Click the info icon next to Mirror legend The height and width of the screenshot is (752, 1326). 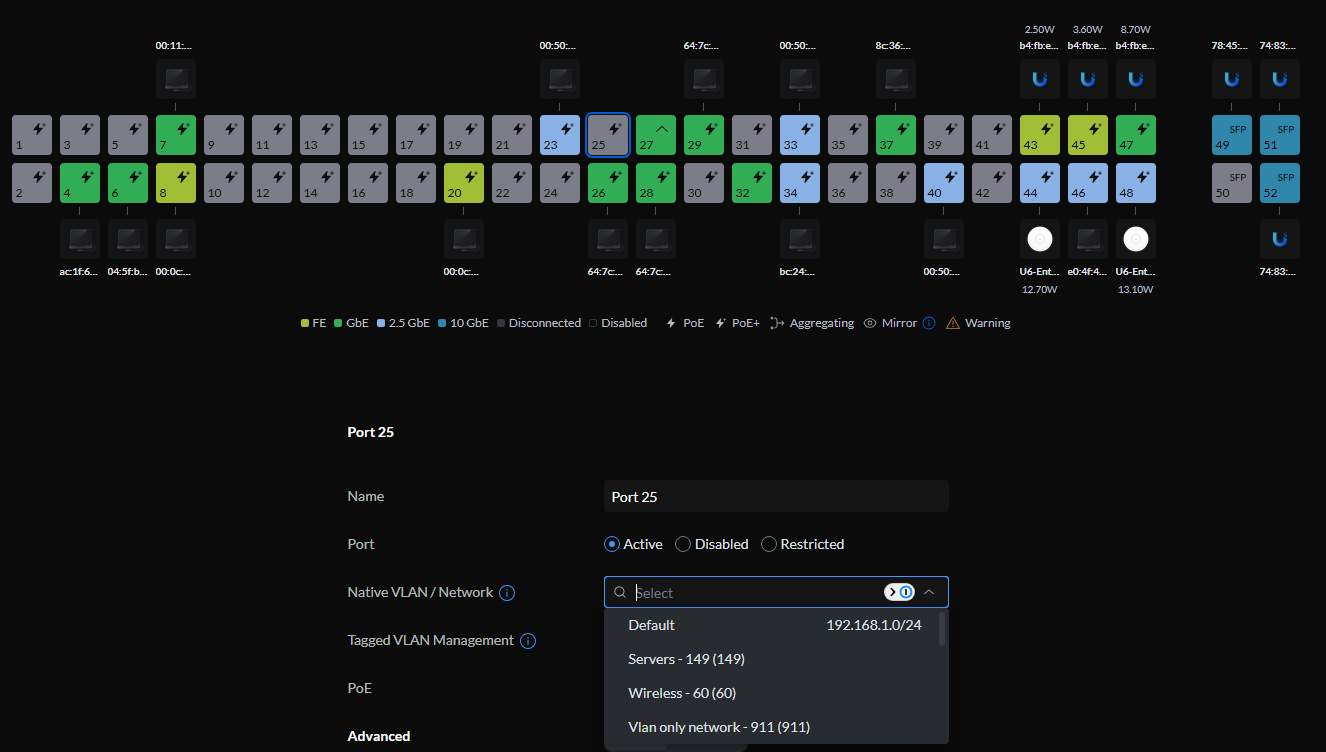(929, 323)
